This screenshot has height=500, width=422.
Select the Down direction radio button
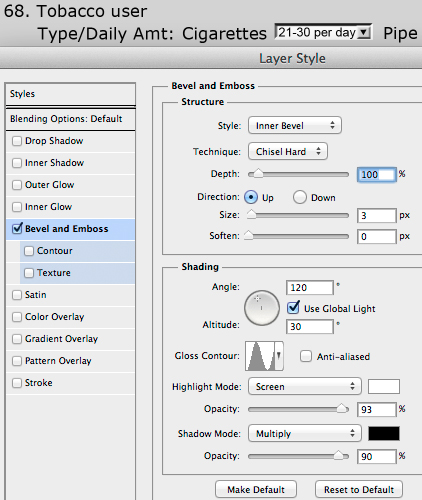300,197
